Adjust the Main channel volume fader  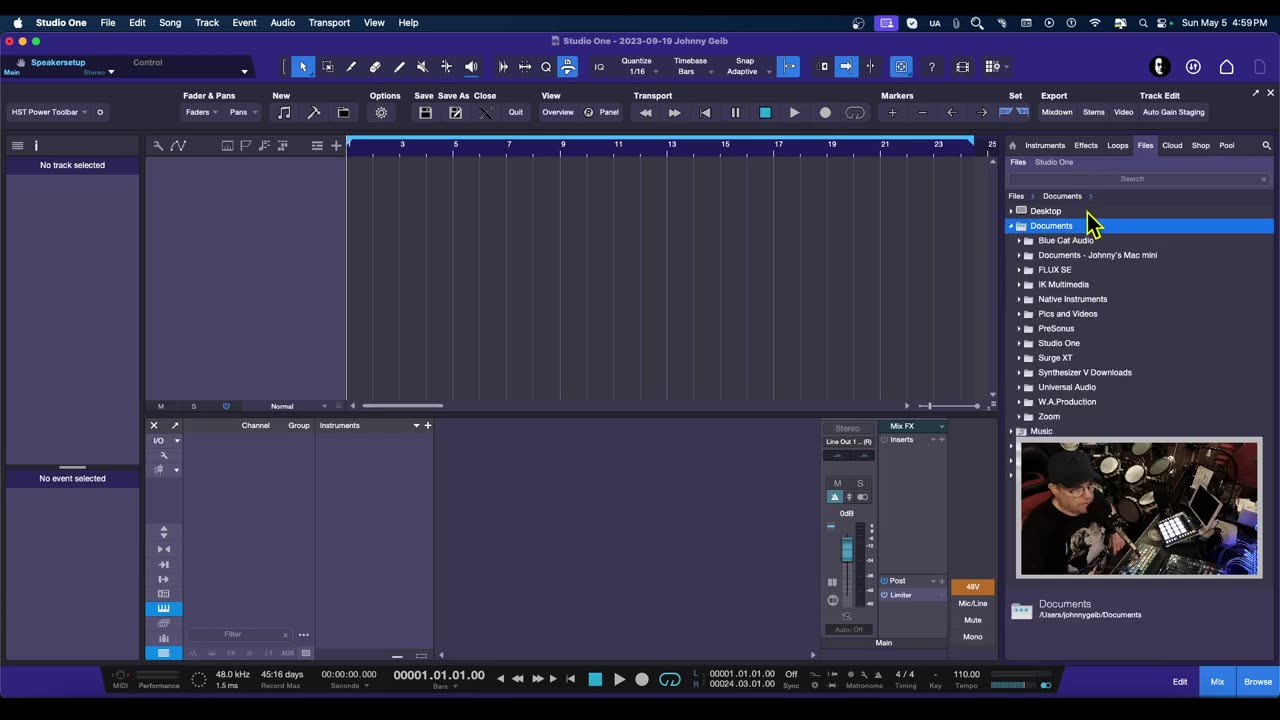click(847, 549)
